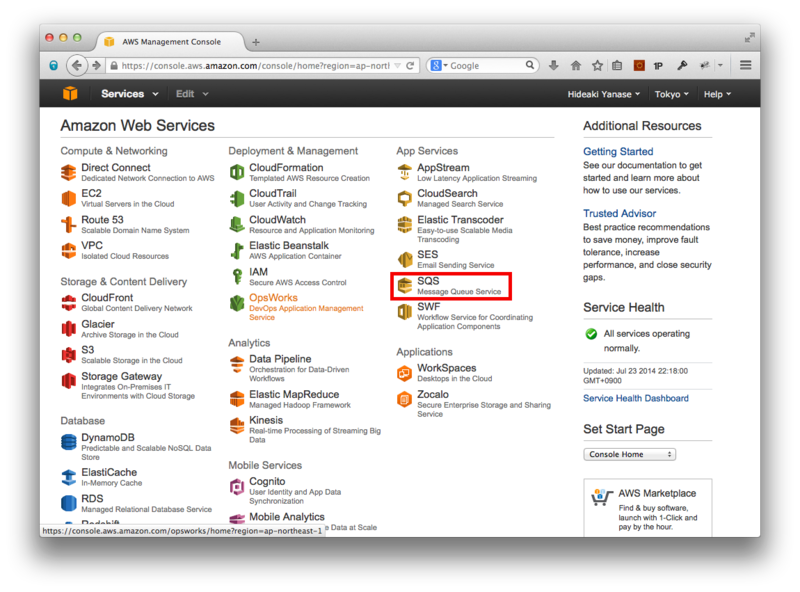The height and width of the screenshot is (592, 800).
Task: Open the AppStream icon
Action: [405, 172]
